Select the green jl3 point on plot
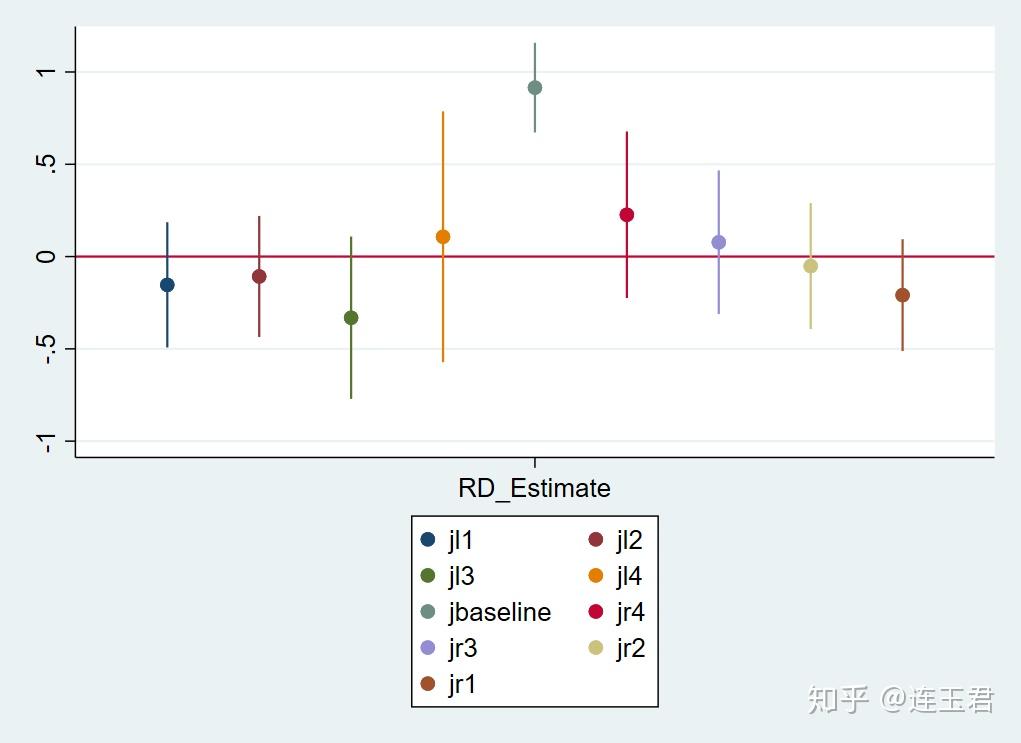 pyautogui.click(x=351, y=318)
